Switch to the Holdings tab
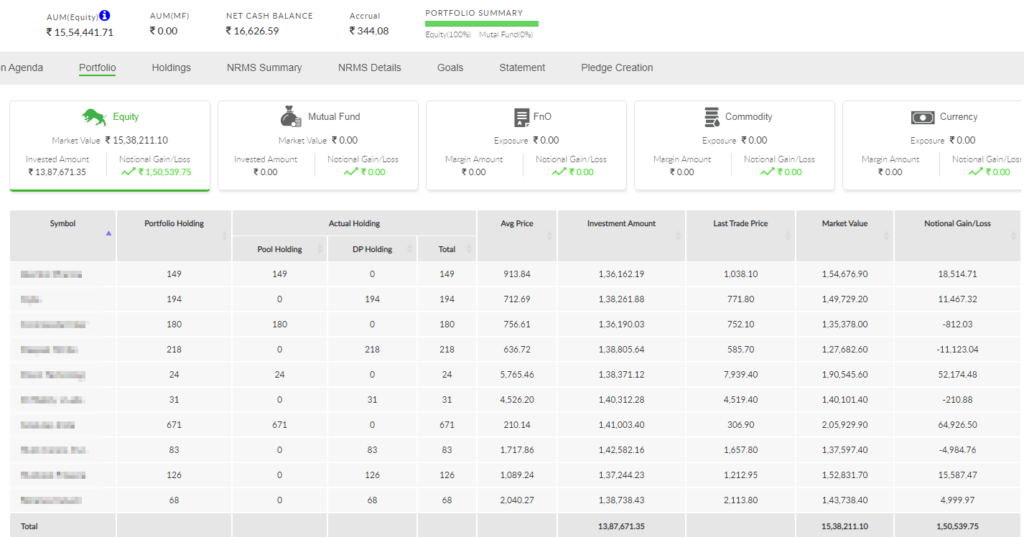 click(171, 67)
